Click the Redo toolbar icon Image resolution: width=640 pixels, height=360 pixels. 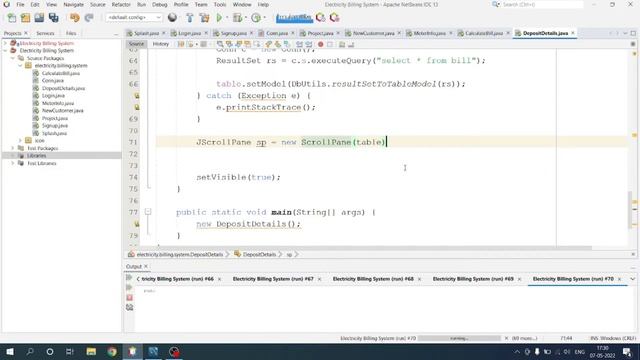pos(89,18)
